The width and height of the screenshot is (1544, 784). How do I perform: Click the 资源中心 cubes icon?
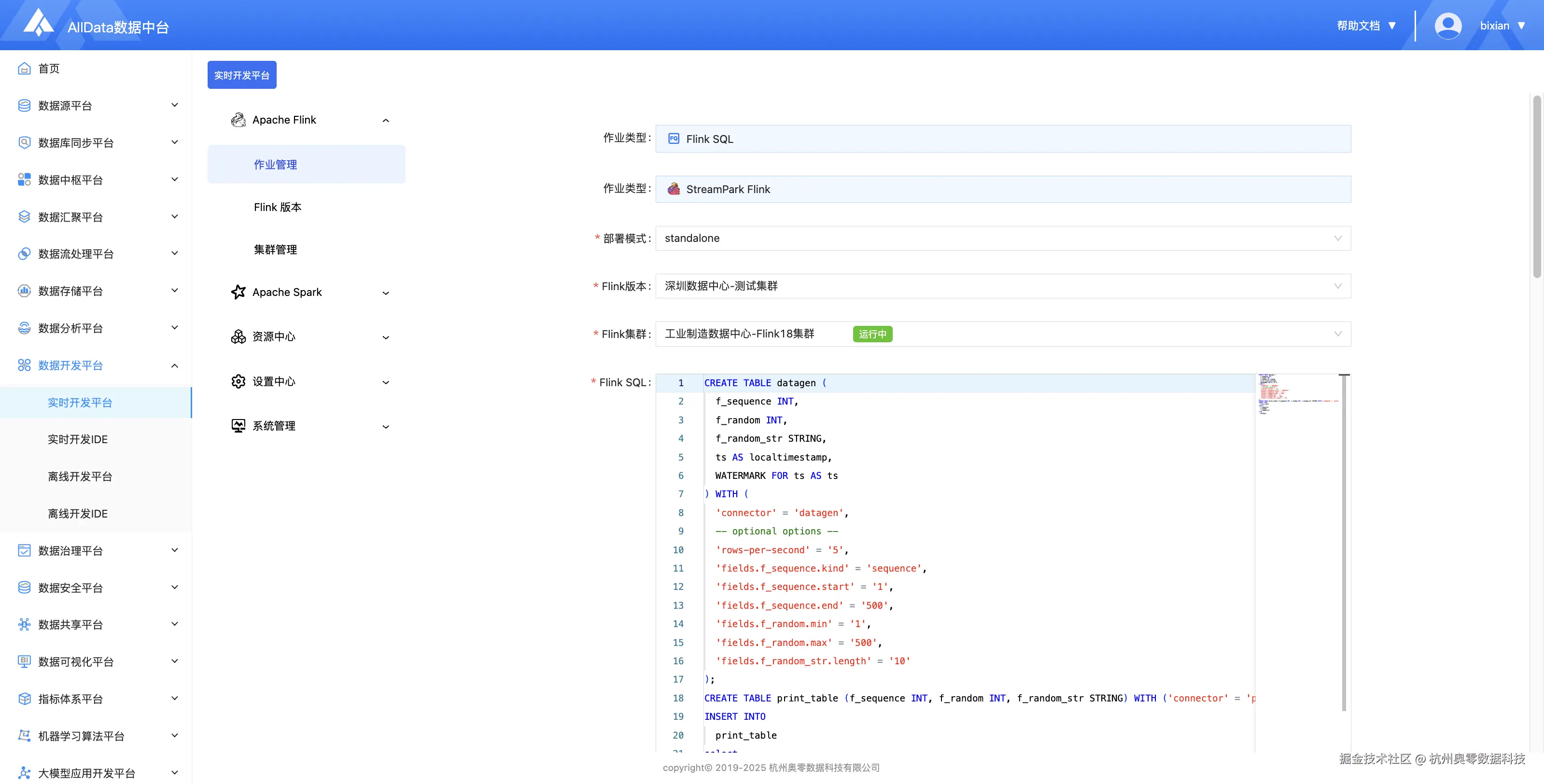(x=238, y=336)
